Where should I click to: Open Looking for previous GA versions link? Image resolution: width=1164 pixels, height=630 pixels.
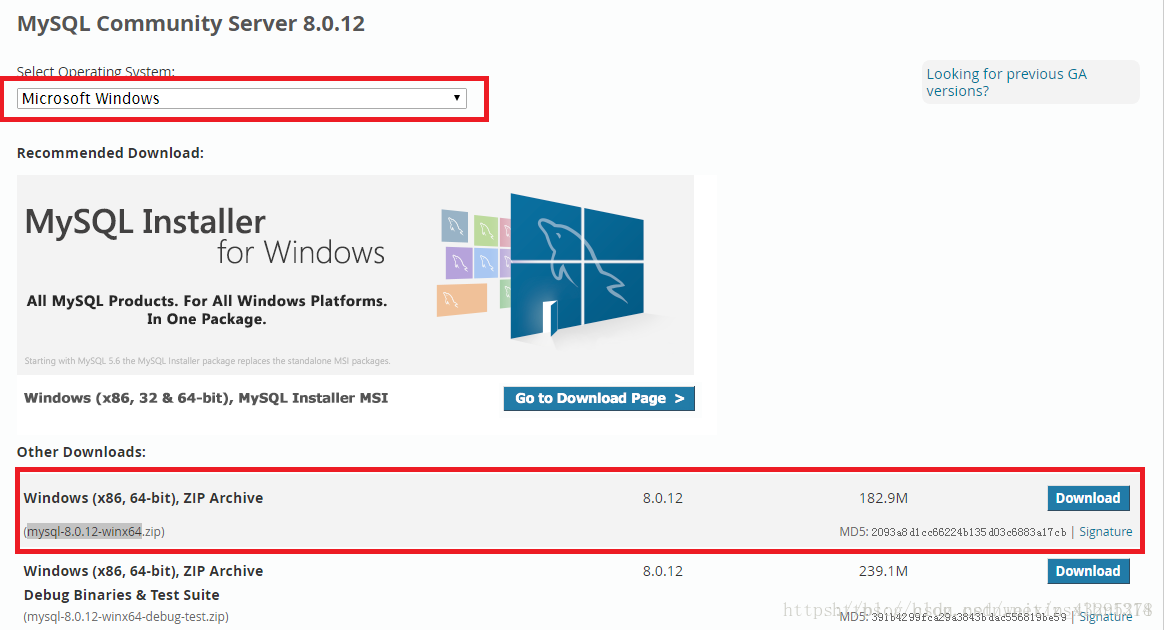point(1006,82)
